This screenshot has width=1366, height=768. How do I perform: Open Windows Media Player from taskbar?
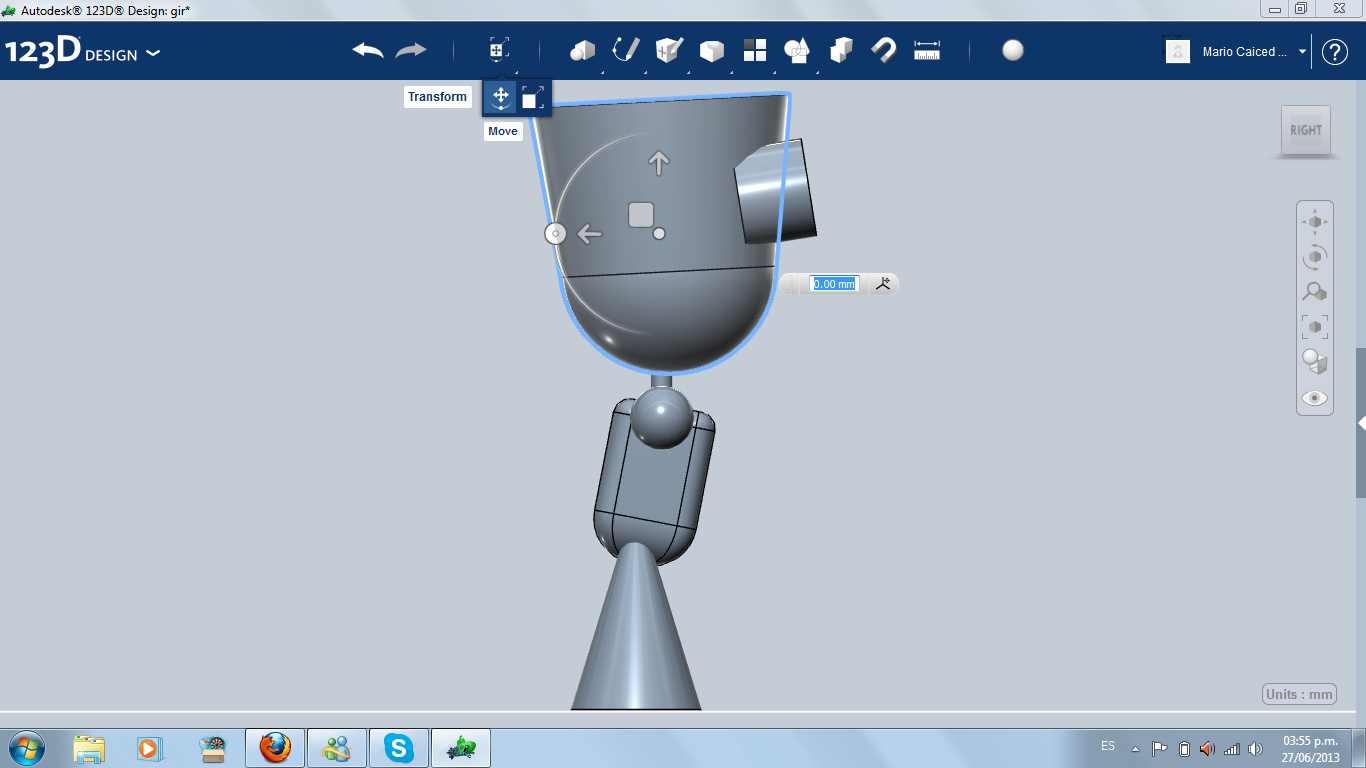click(x=151, y=747)
